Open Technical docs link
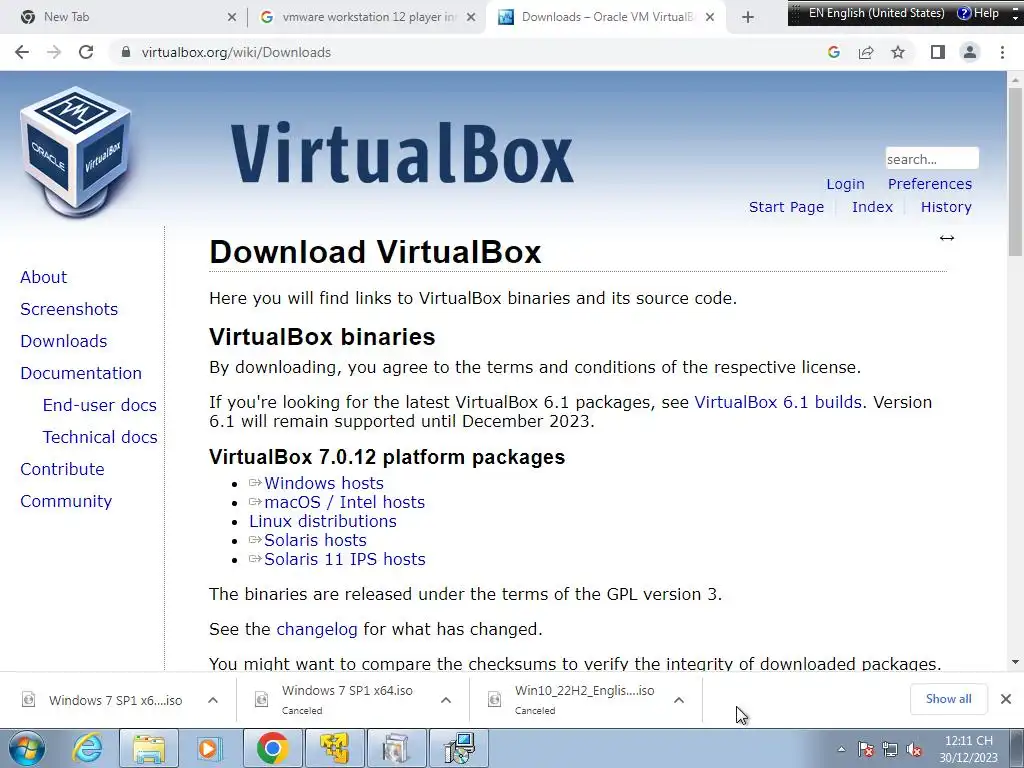The width and height of the screenshot is (1024, 768). tap(100, 437)
